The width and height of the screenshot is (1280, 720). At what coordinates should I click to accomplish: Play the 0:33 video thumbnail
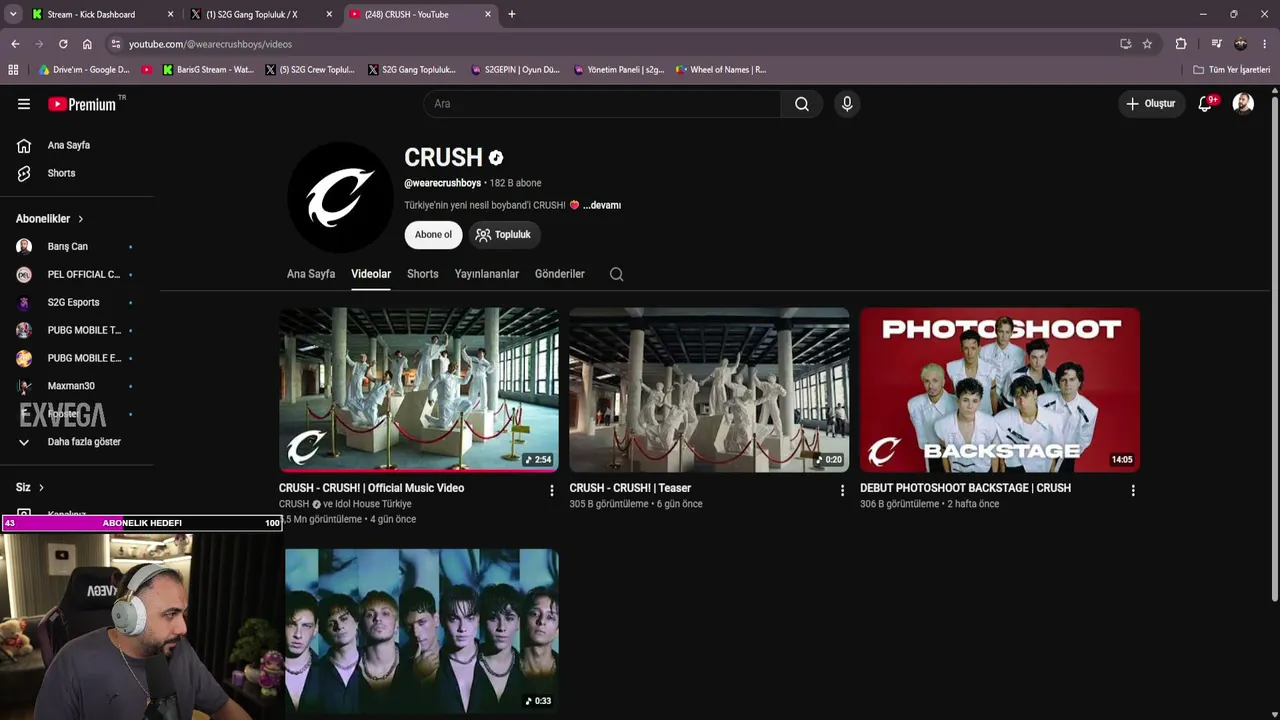(x=421, y=631)
